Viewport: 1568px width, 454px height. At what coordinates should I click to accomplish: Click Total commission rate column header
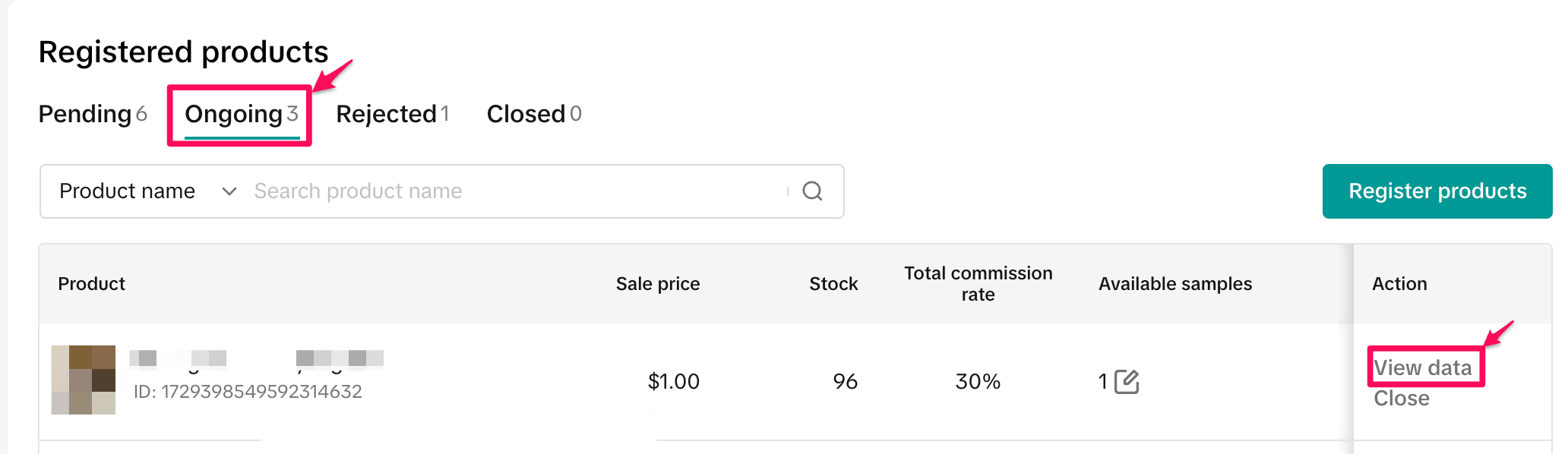click(x=978, y=284)
